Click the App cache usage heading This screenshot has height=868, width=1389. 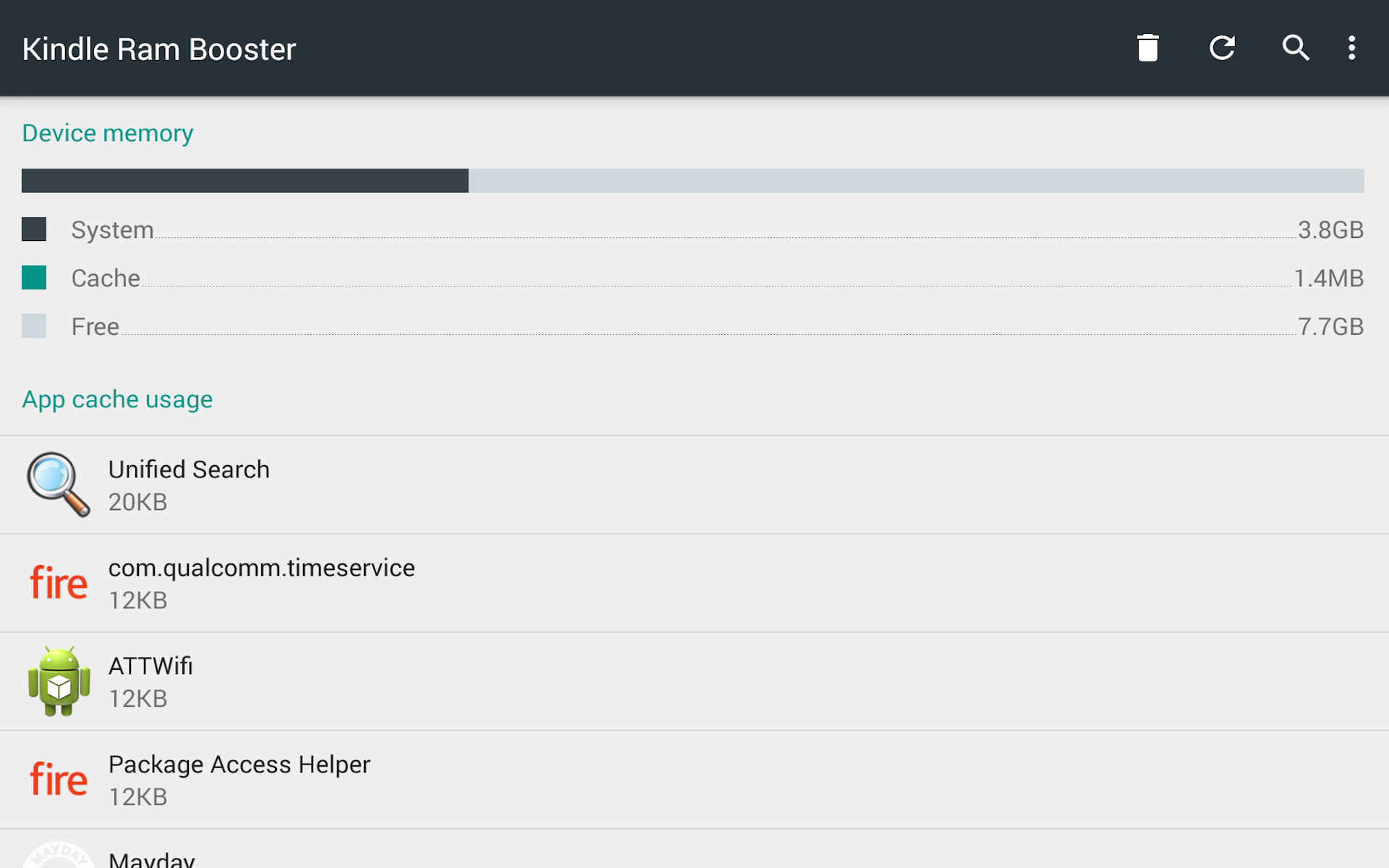coord(117,399)
